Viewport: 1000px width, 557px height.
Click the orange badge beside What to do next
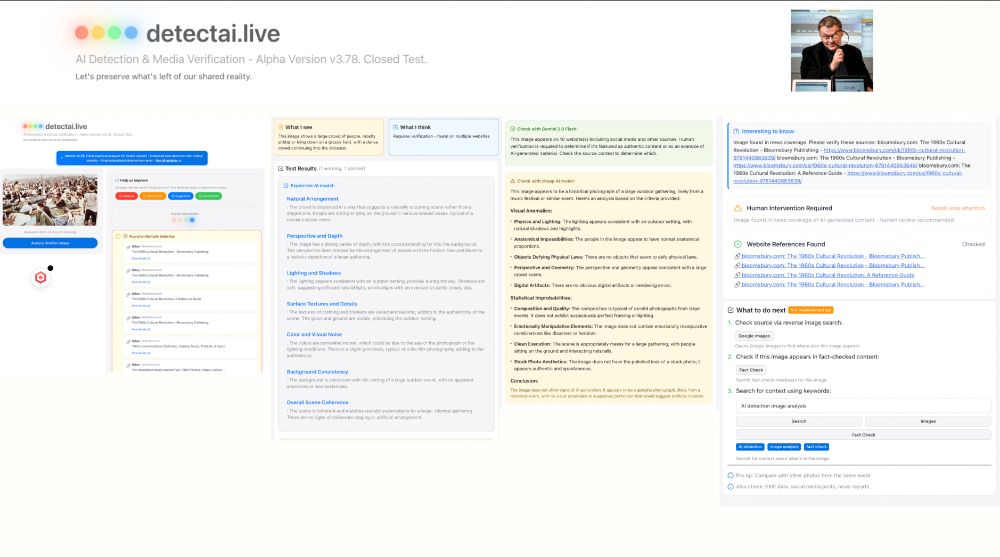pos(811,310)
